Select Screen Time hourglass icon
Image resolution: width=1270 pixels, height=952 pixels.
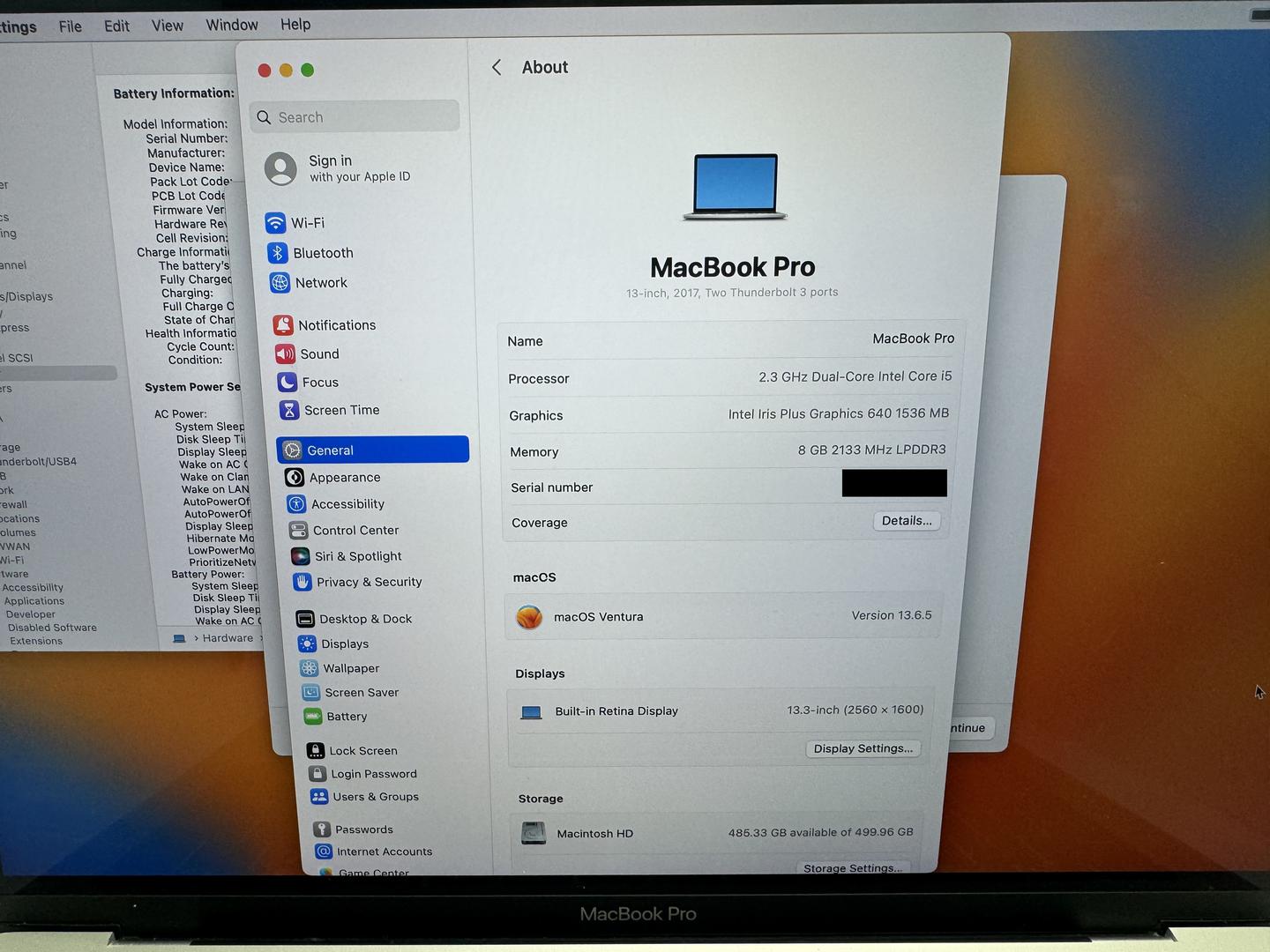(288, 410)
